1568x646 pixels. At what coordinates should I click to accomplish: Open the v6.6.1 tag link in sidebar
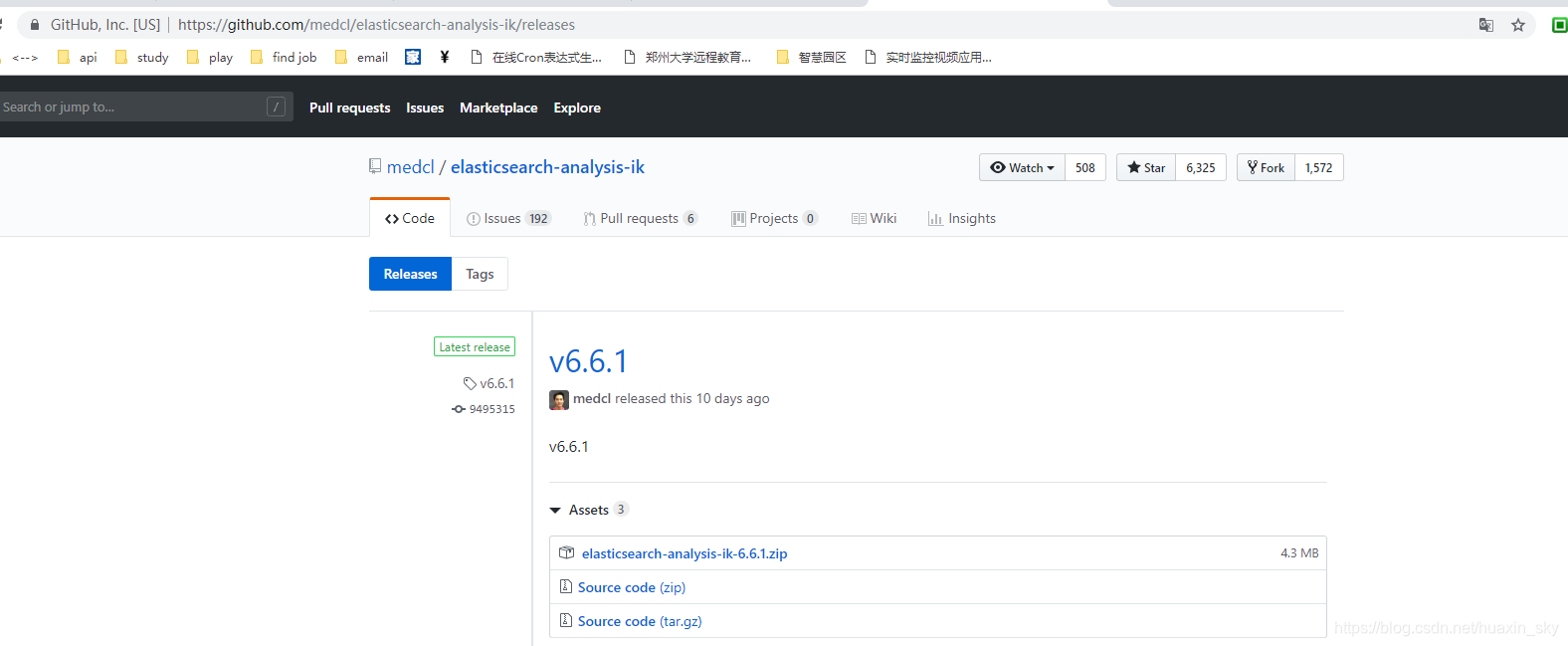[490, 383]
